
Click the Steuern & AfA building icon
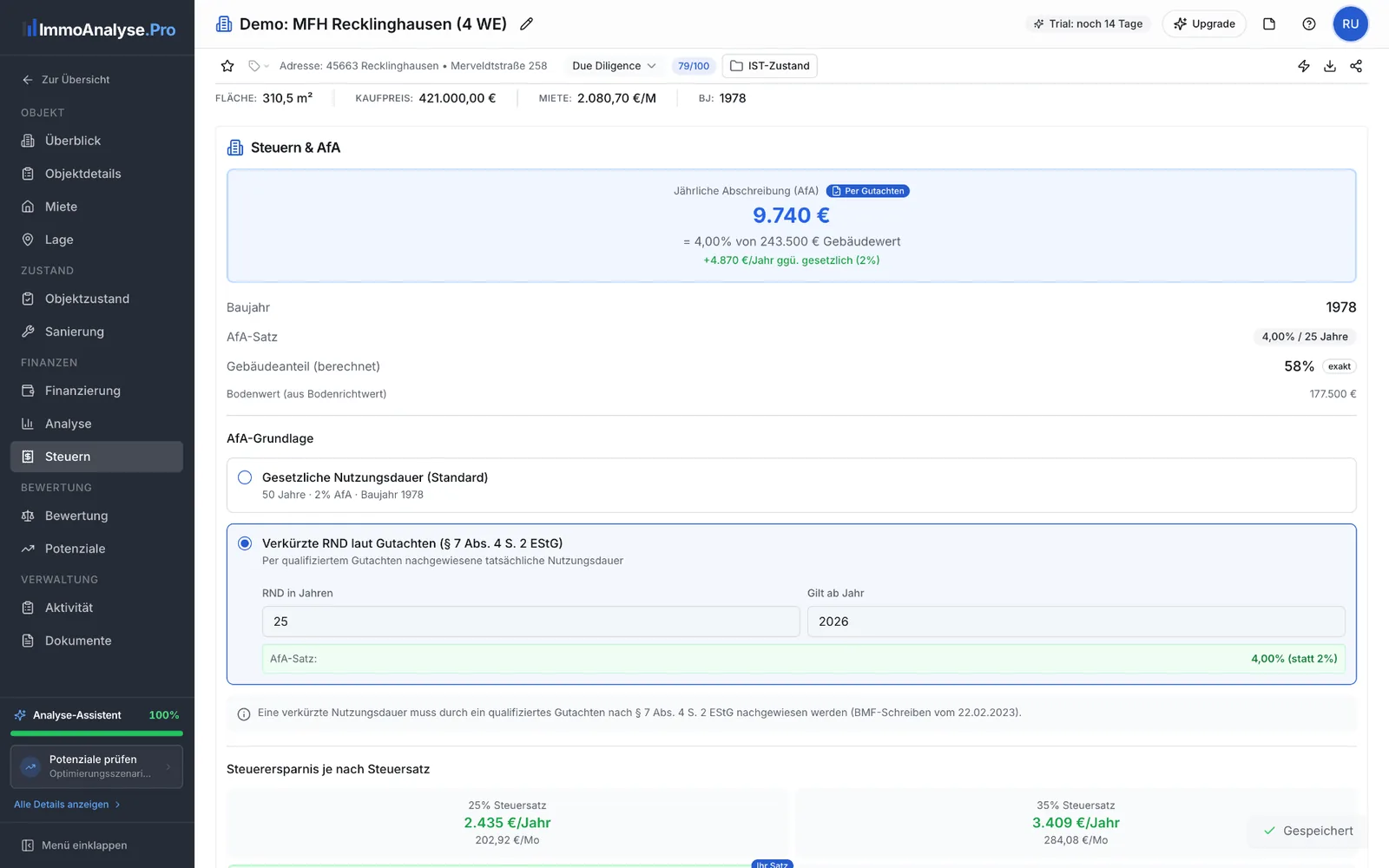pos(235,148)
